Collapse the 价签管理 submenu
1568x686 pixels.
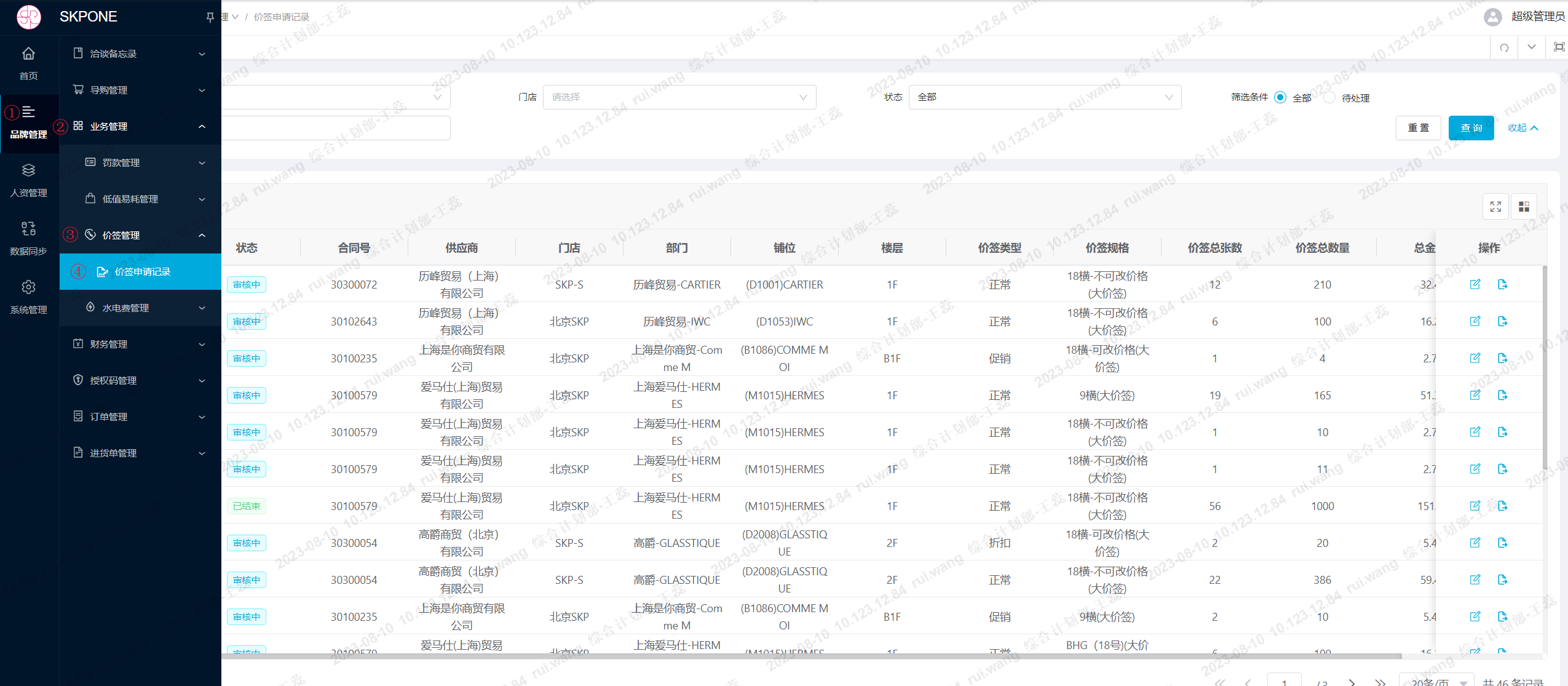click(140, 235)
